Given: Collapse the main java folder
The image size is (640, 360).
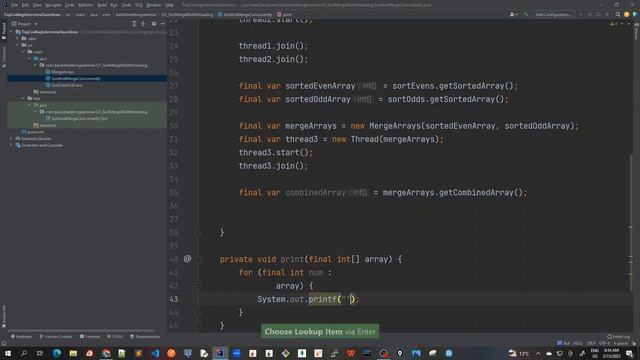Looking at the screenshot, I should point(29,58).
